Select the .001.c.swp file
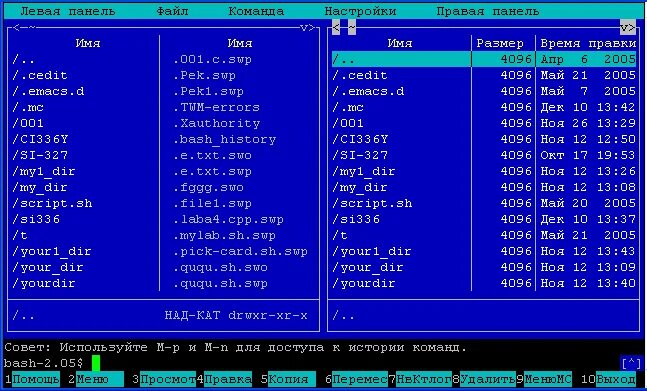The image size is (647, 391). tap(212, 59)
